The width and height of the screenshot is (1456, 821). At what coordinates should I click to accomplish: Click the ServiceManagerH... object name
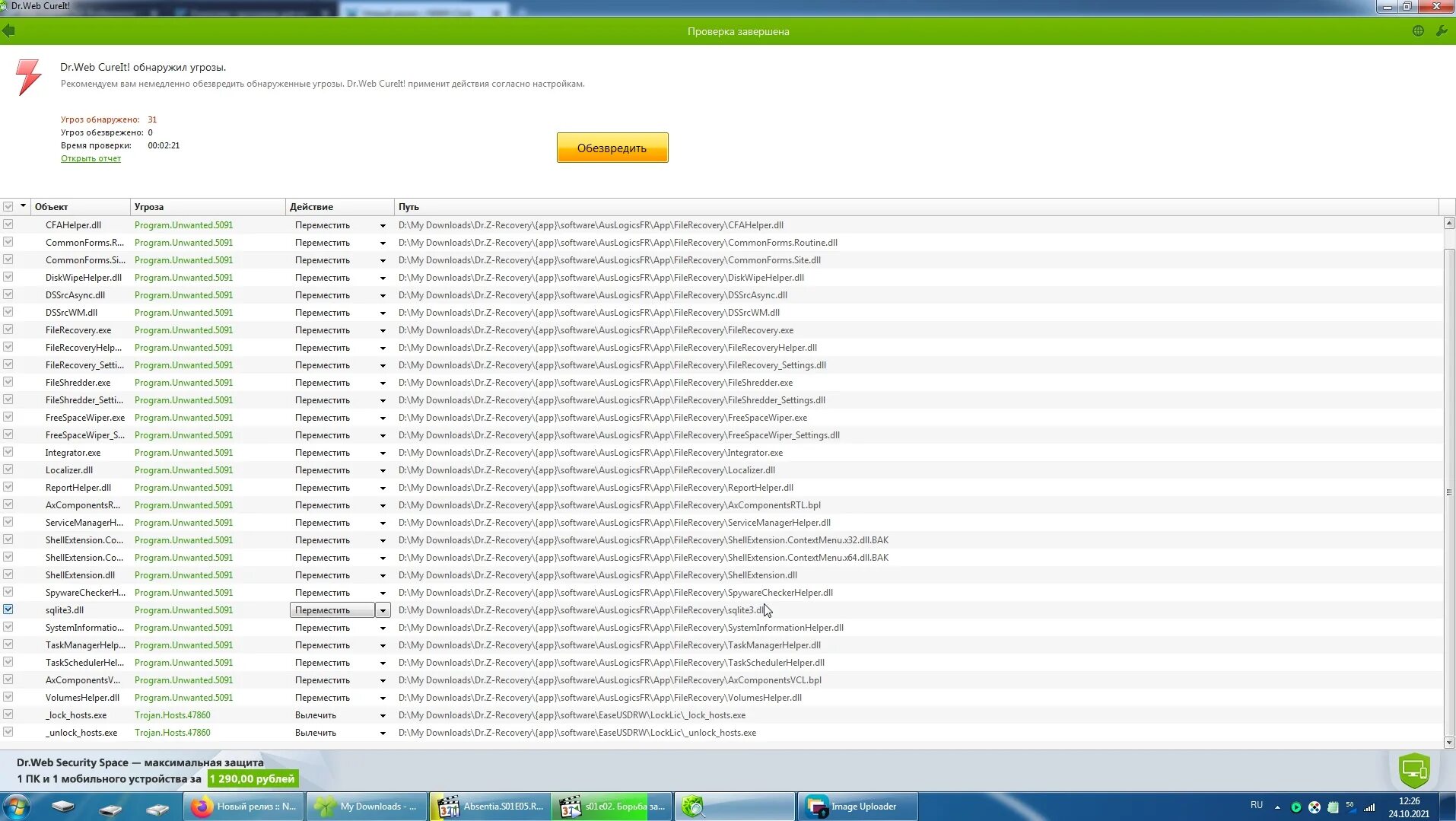84,523
